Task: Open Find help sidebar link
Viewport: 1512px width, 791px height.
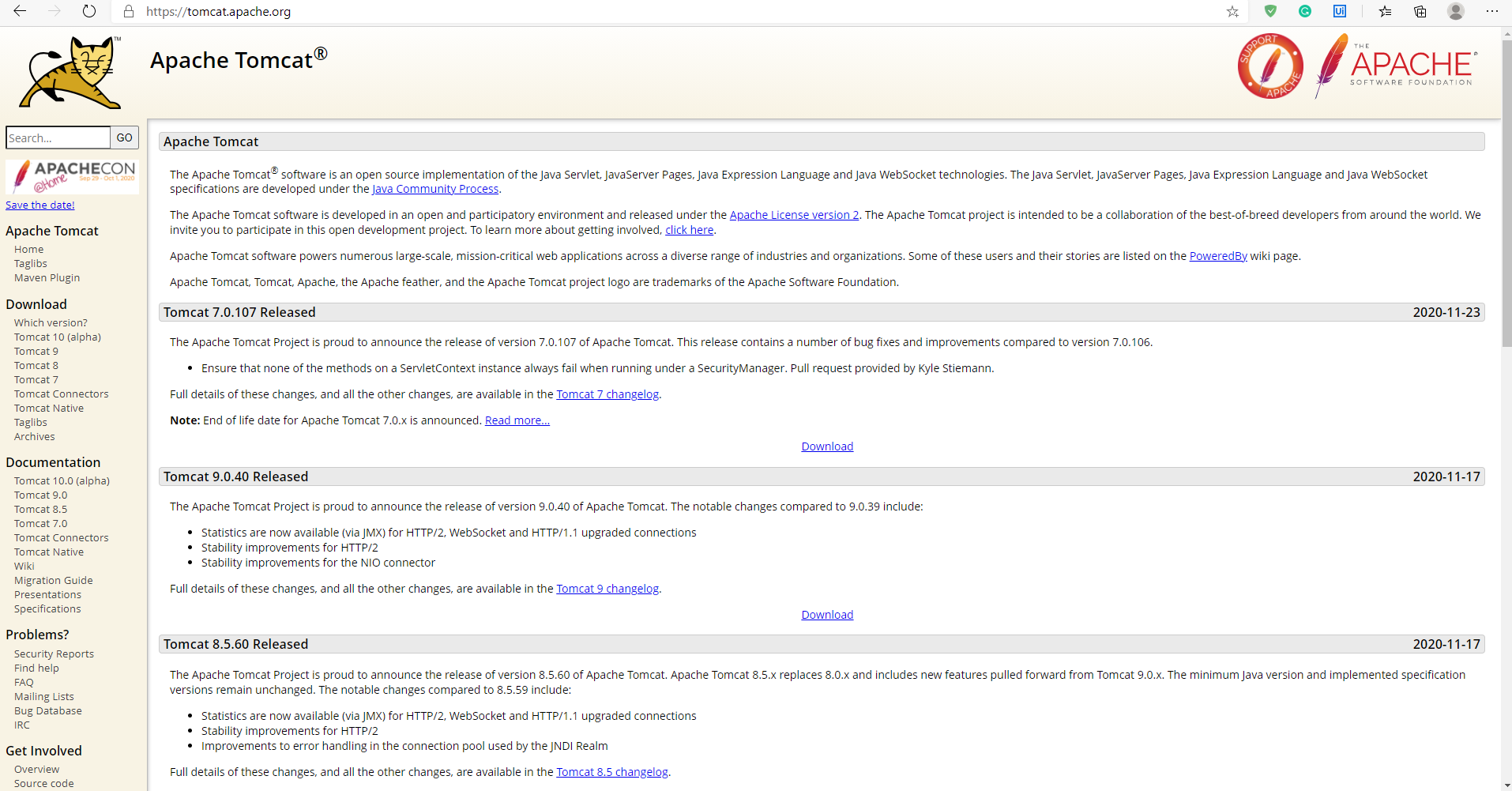Action: pyautogui.click(x=36, y=668)
